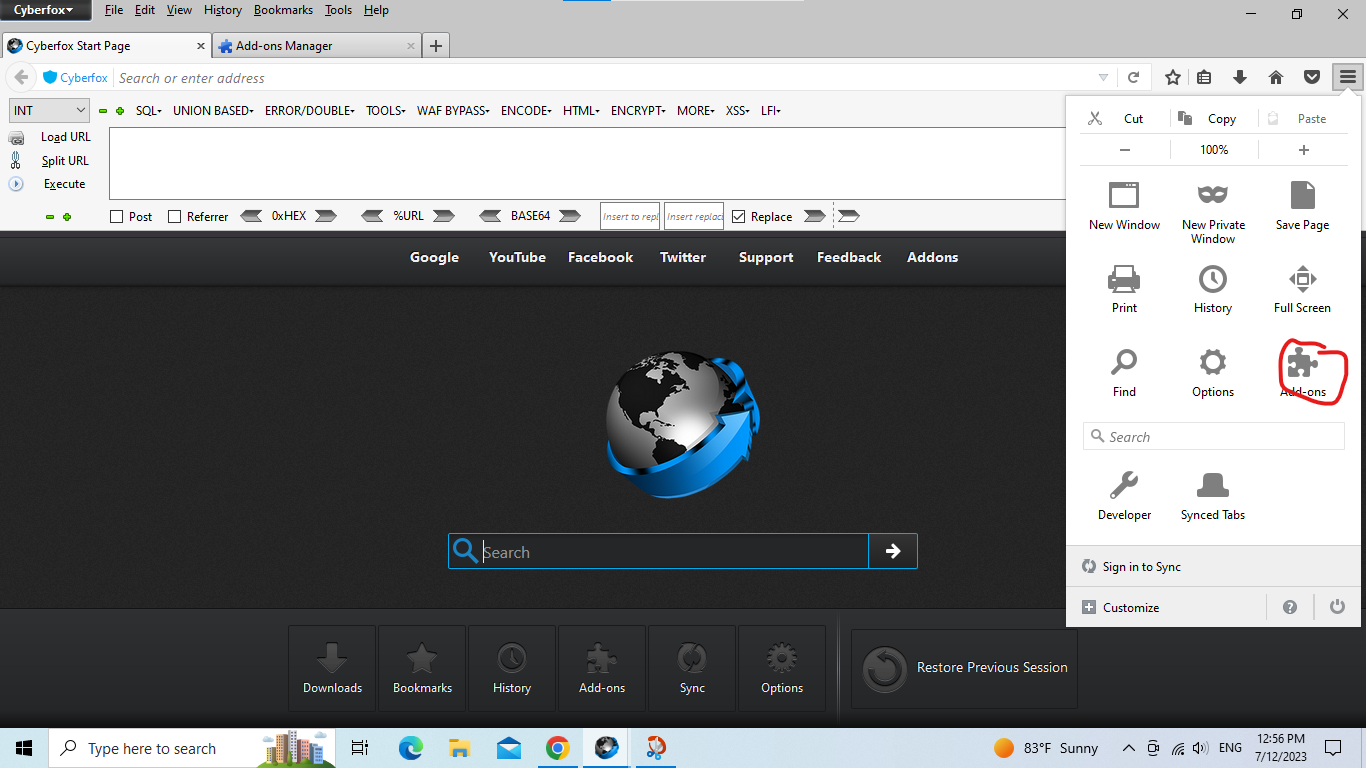Viewport: 1366px width, 768px height.
Task: Click the back arrow button
Action: [x=21, y=77]
